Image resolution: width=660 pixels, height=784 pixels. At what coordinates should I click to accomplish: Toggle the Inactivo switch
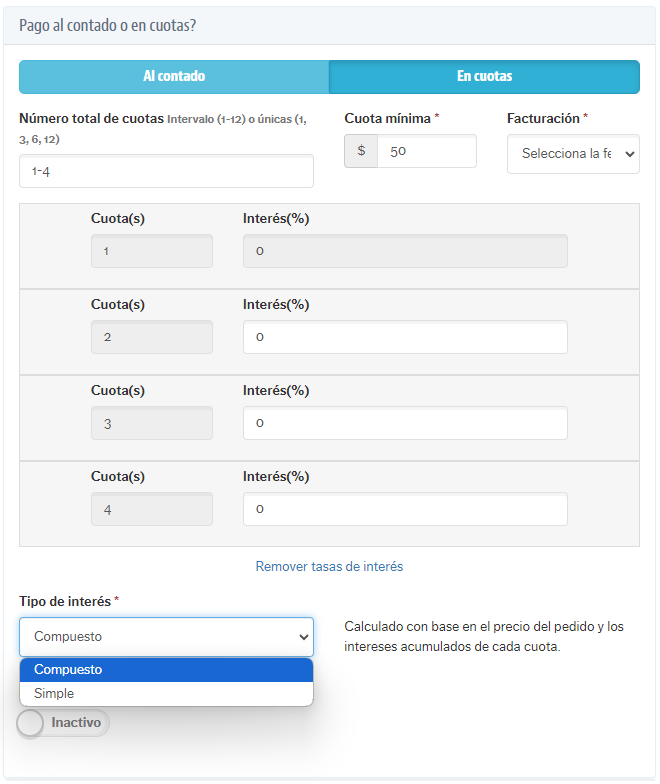coord(63,723)
